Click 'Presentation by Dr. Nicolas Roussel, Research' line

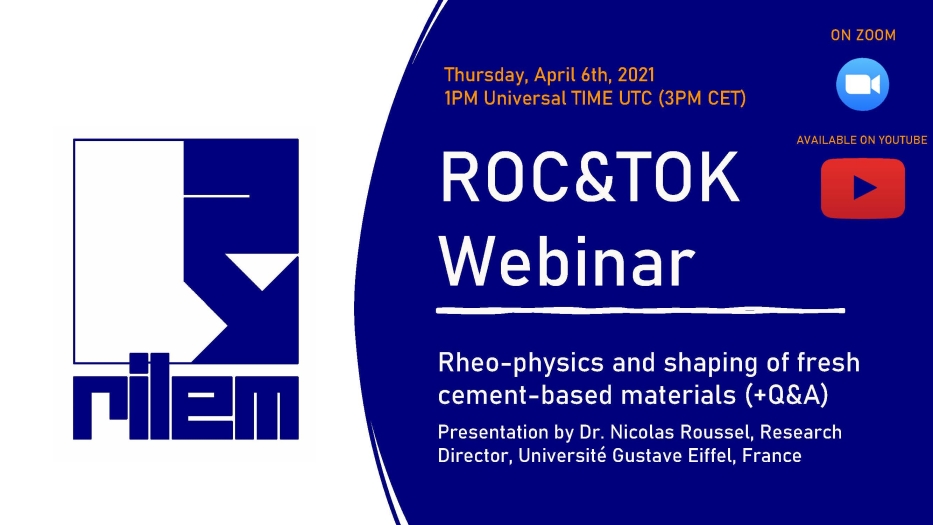(x=640, y=432)
